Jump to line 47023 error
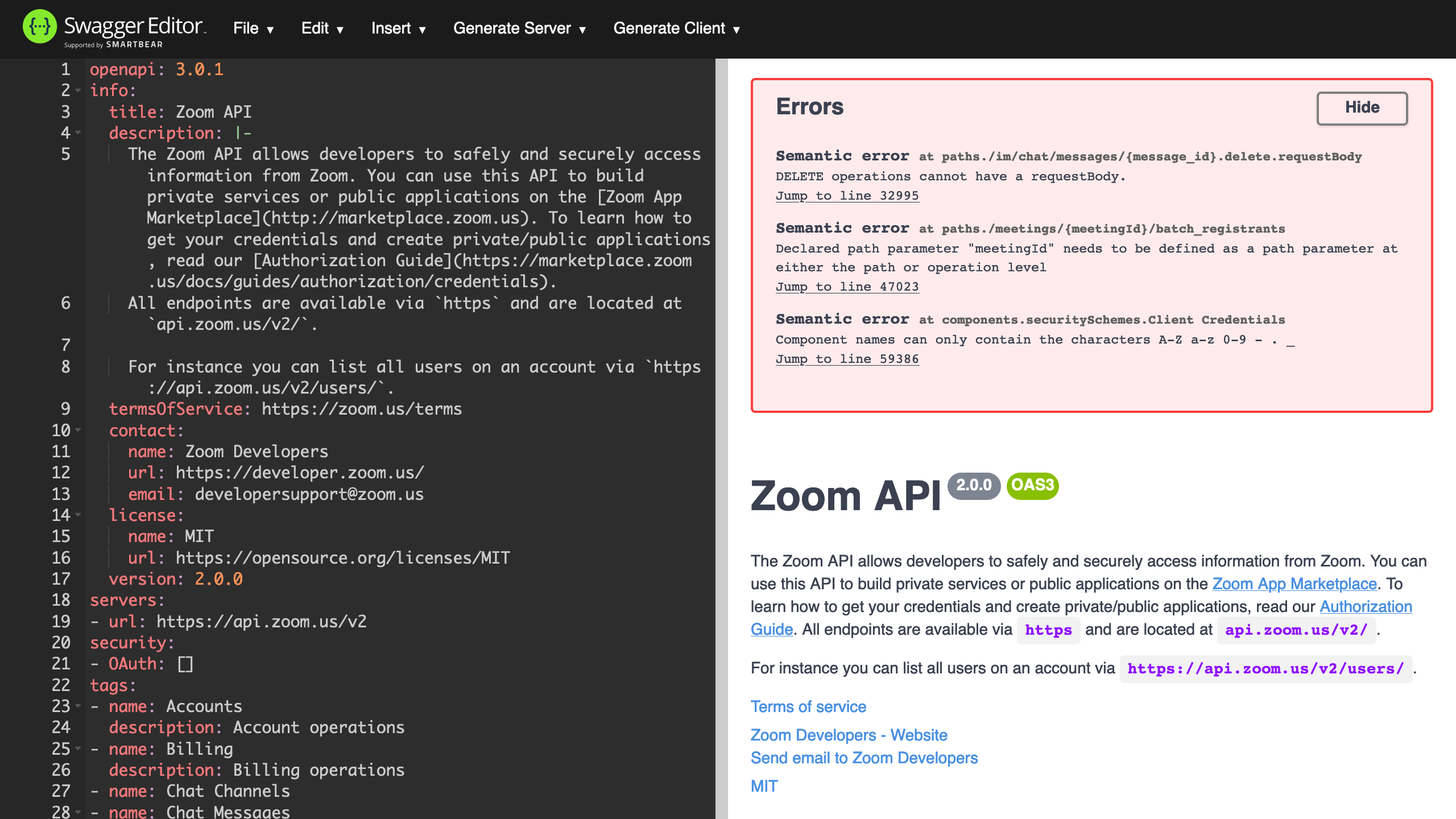The image size is (1456, 819). [847, 287]
